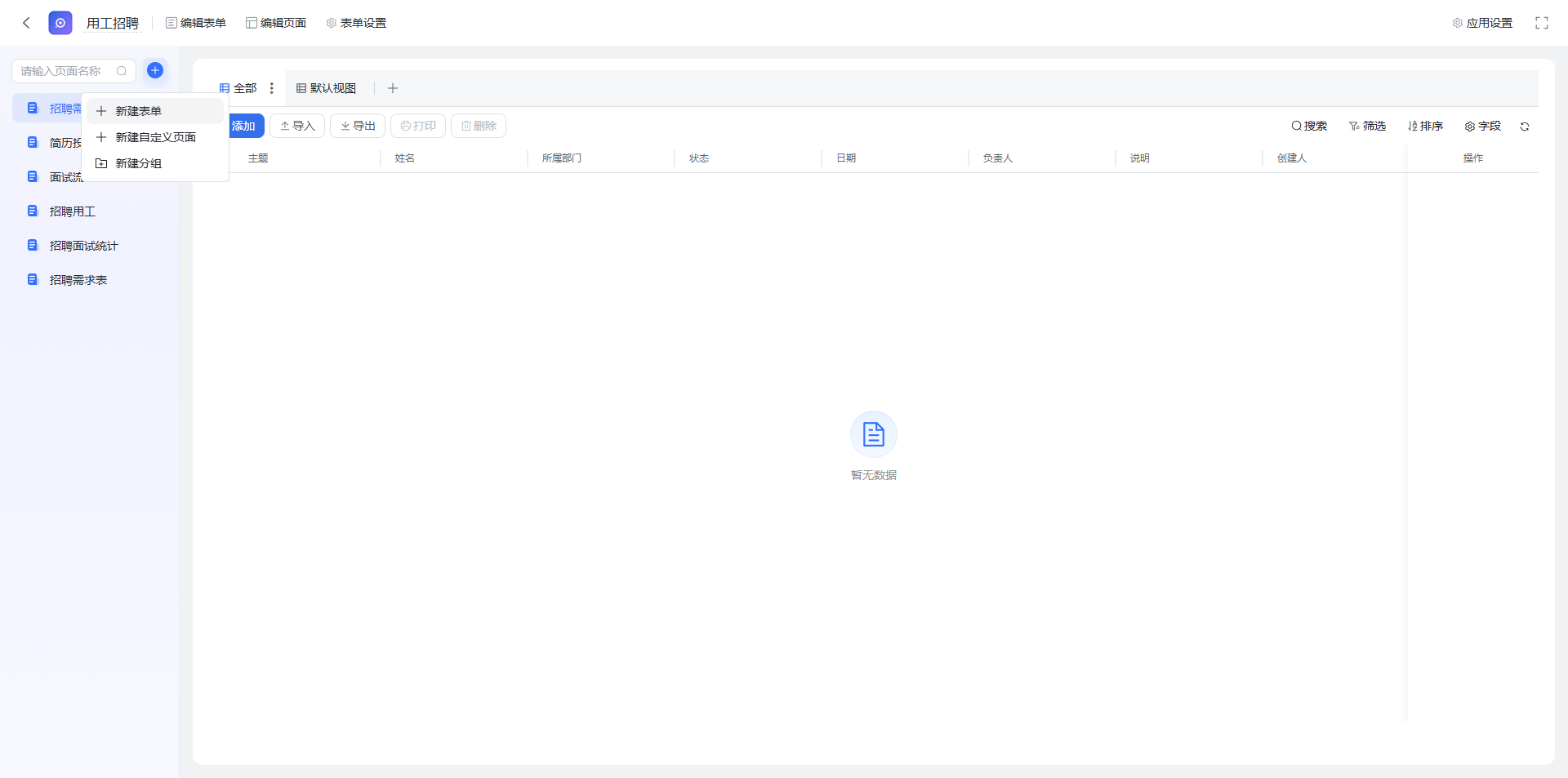Click the 姓名 column header
The height and width of the screenshot is (778, 1568).
pyautogui.click(x=405, y=158)
